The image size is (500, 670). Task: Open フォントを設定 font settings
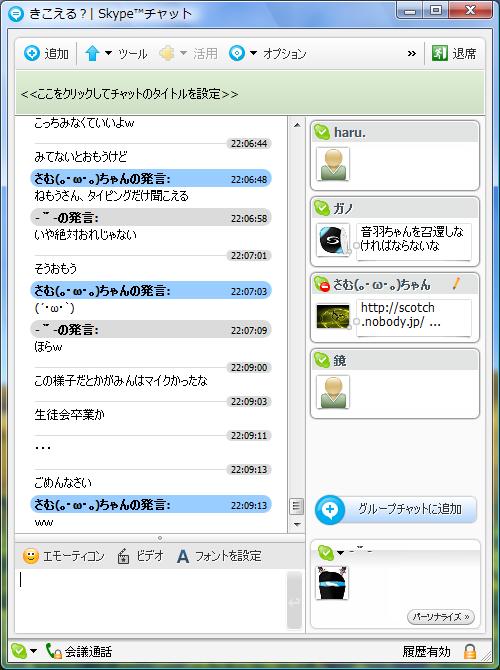pos(219,556)
